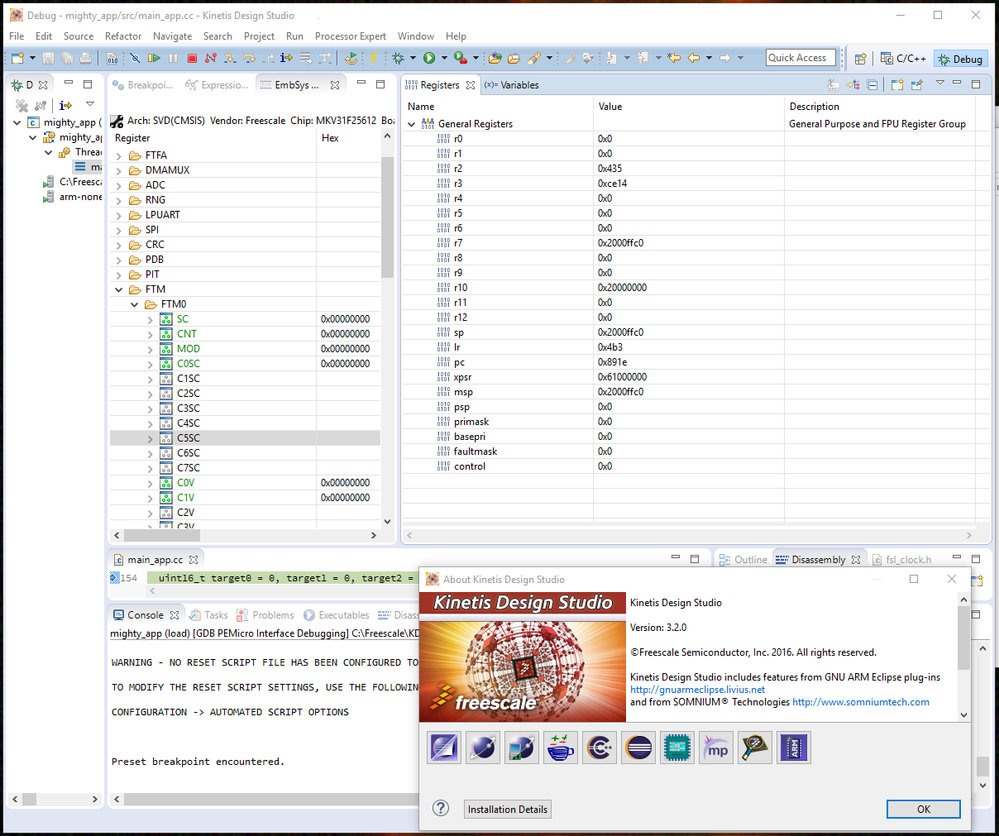Click the Pin to Debug Context icon in Registers view

pos(917,85)
